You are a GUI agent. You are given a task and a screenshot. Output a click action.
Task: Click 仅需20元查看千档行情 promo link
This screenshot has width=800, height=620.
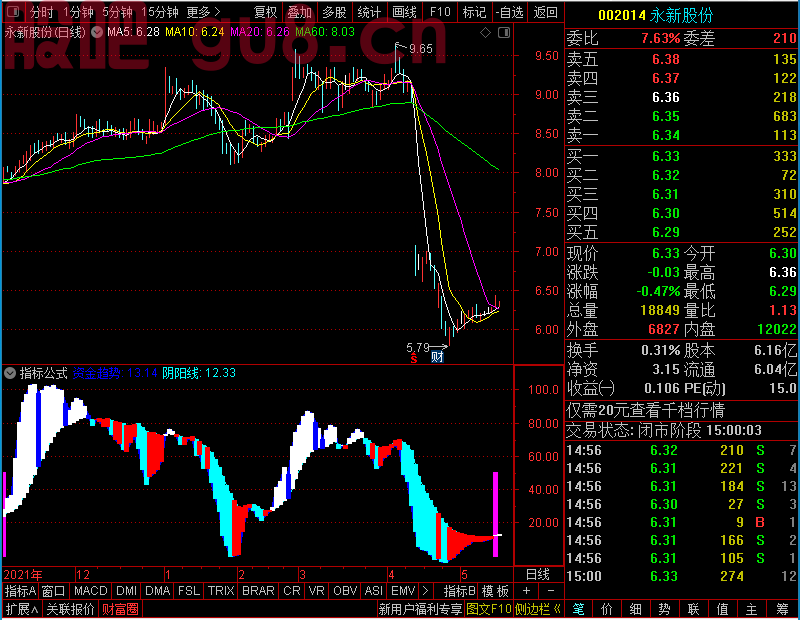[645, 411]
